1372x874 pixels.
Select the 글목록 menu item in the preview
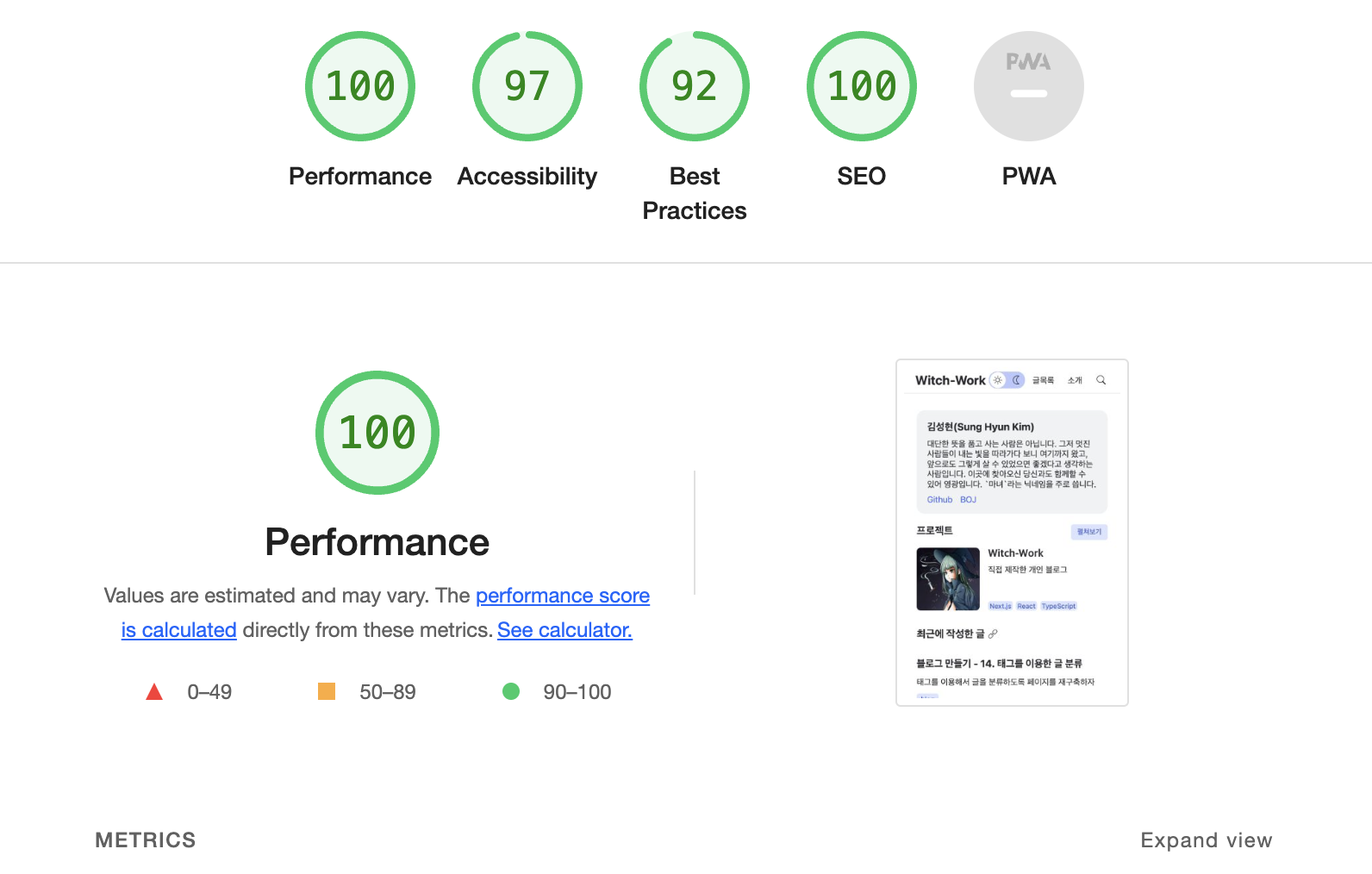[x=1043, y=380]
